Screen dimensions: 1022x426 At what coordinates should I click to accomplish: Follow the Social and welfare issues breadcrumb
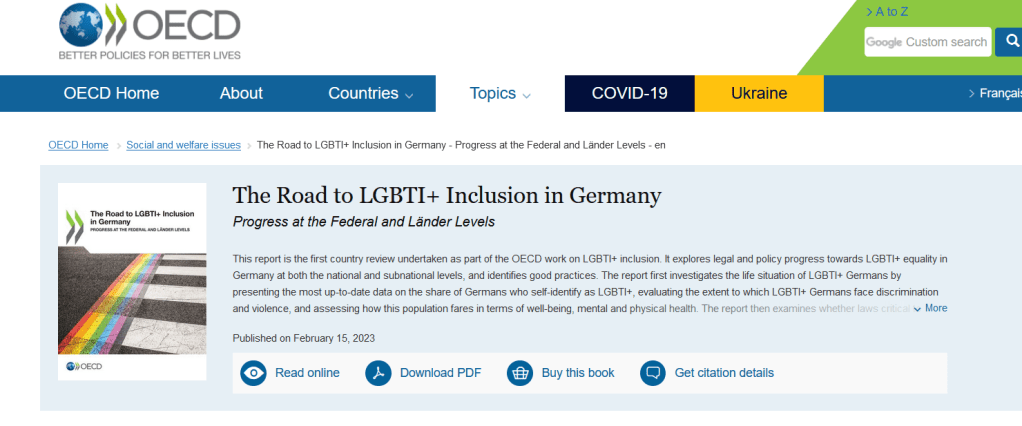tap(183, 145)
